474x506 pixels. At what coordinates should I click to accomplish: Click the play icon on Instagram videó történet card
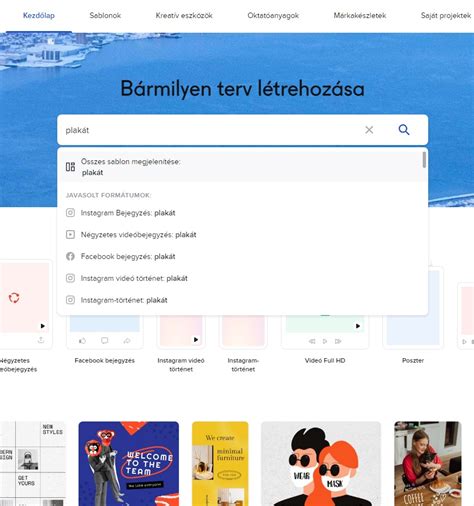coord(196,340)
